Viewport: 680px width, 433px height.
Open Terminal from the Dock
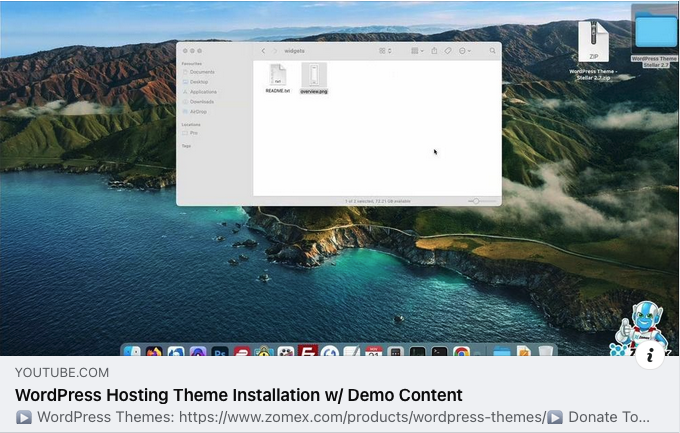[439, 351]
